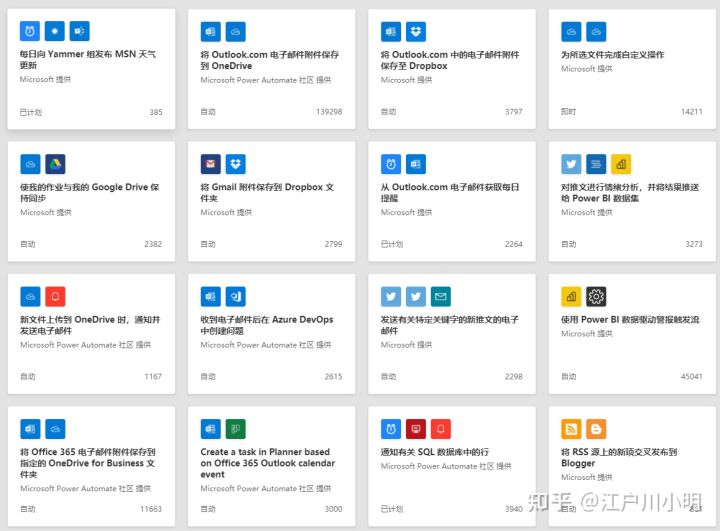Open the 为所选文件完成自定义操作 template
720x531 pixels.
[632, 69]
